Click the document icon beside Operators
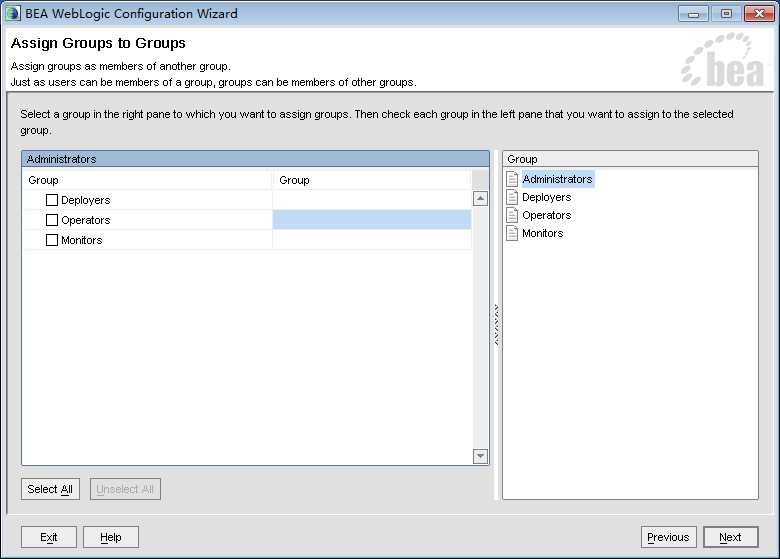This screenshot has width=780, height=559. [x=512, y=215]
